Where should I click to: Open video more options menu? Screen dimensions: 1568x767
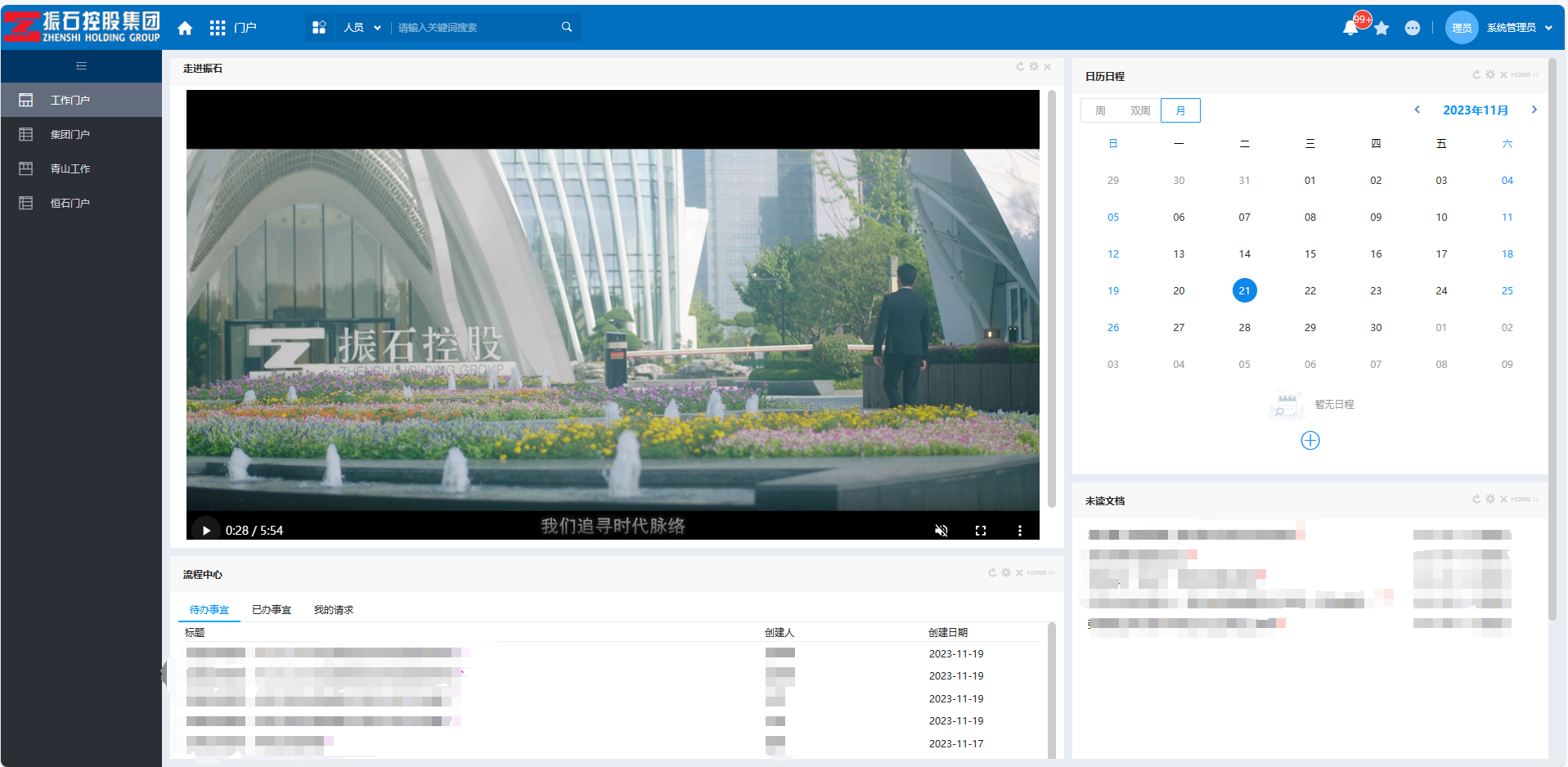(1020, 531)
